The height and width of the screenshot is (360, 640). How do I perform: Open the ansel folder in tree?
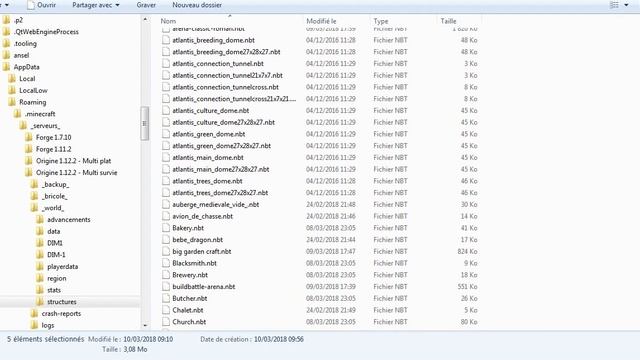[21, 55]
